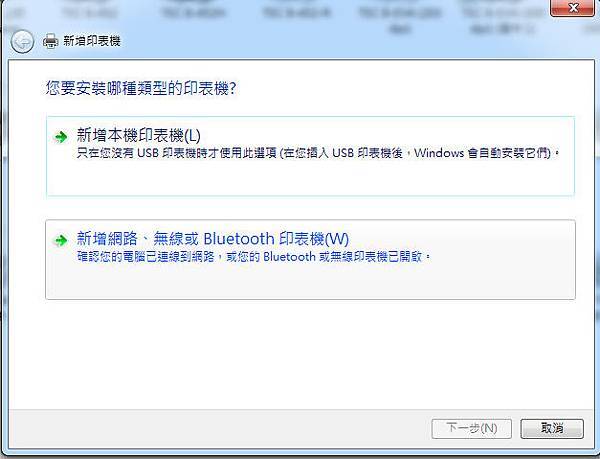
Task: Click green arrow beside 新增網路、無線或 Bluetooth 印表機
Action: [x=60, y=240]
